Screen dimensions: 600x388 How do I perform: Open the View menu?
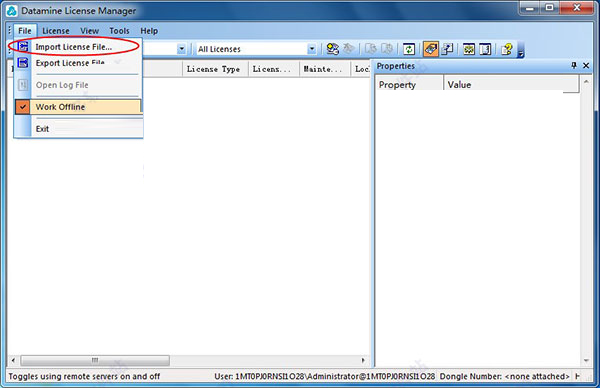point(90,31)
